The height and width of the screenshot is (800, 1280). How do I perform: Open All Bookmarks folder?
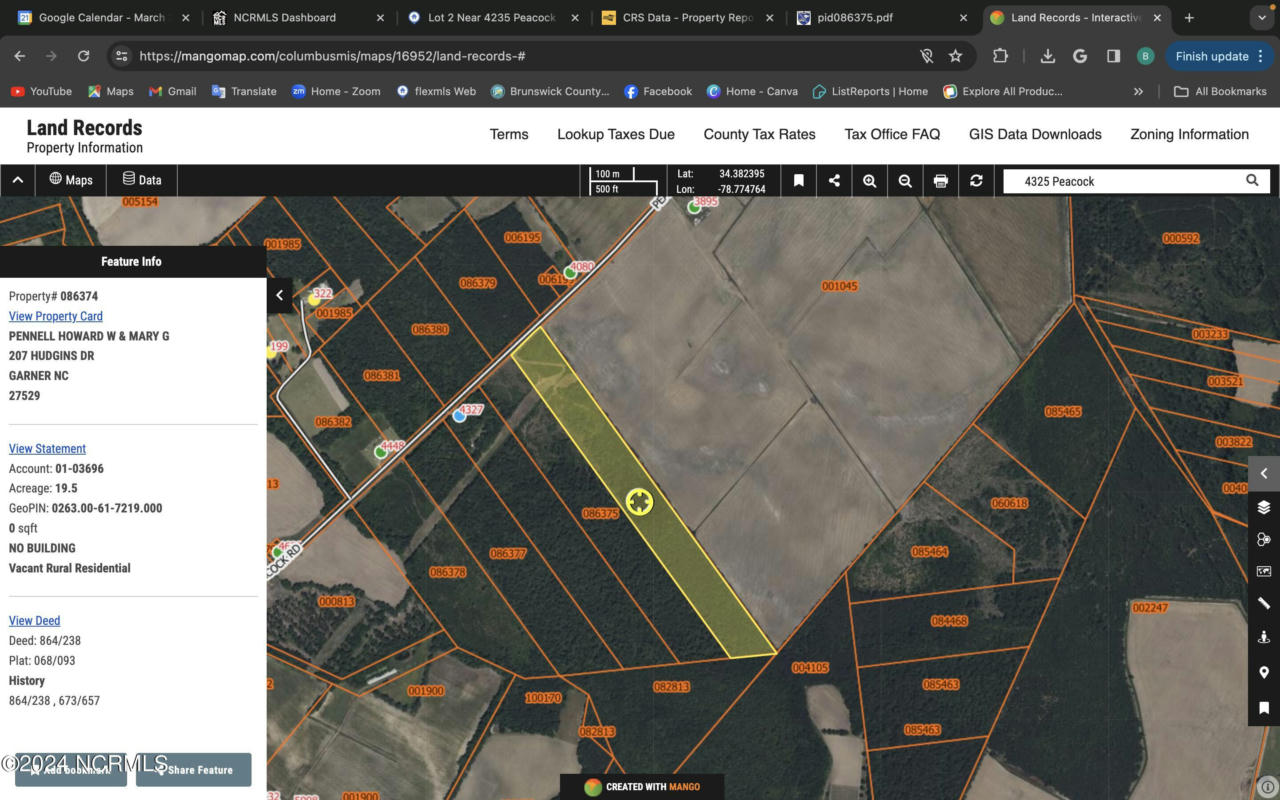coord(1220,91)
